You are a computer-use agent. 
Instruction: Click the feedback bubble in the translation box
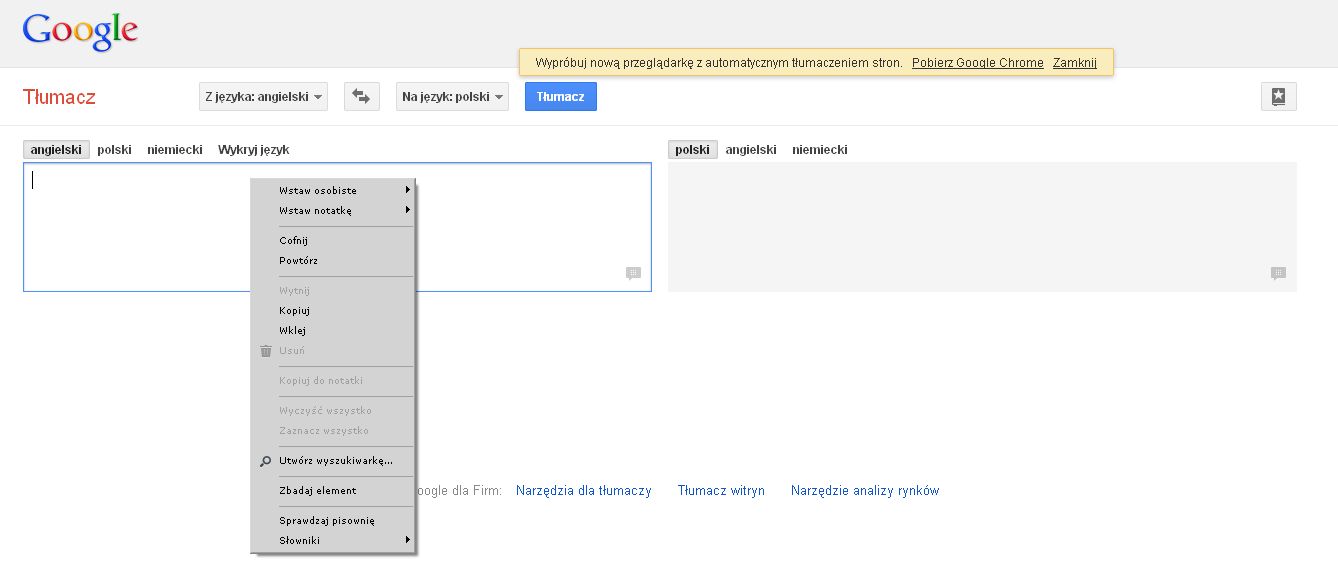pyautogui.click(x=1278, y=273)
